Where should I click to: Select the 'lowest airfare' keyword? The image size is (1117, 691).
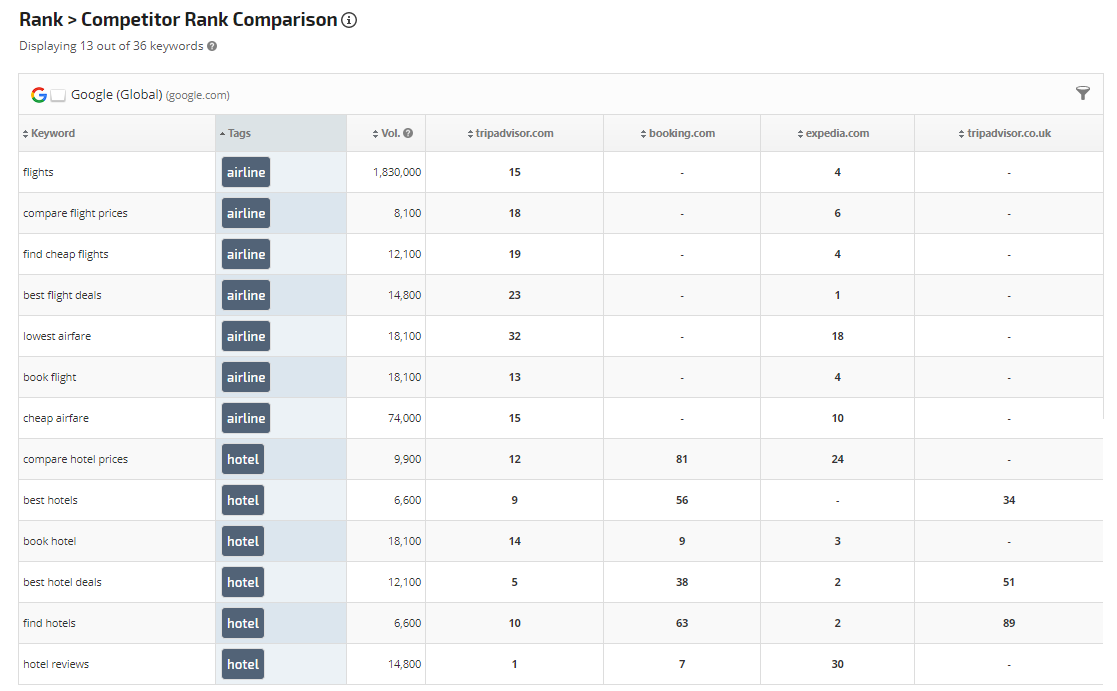point(57,336)
